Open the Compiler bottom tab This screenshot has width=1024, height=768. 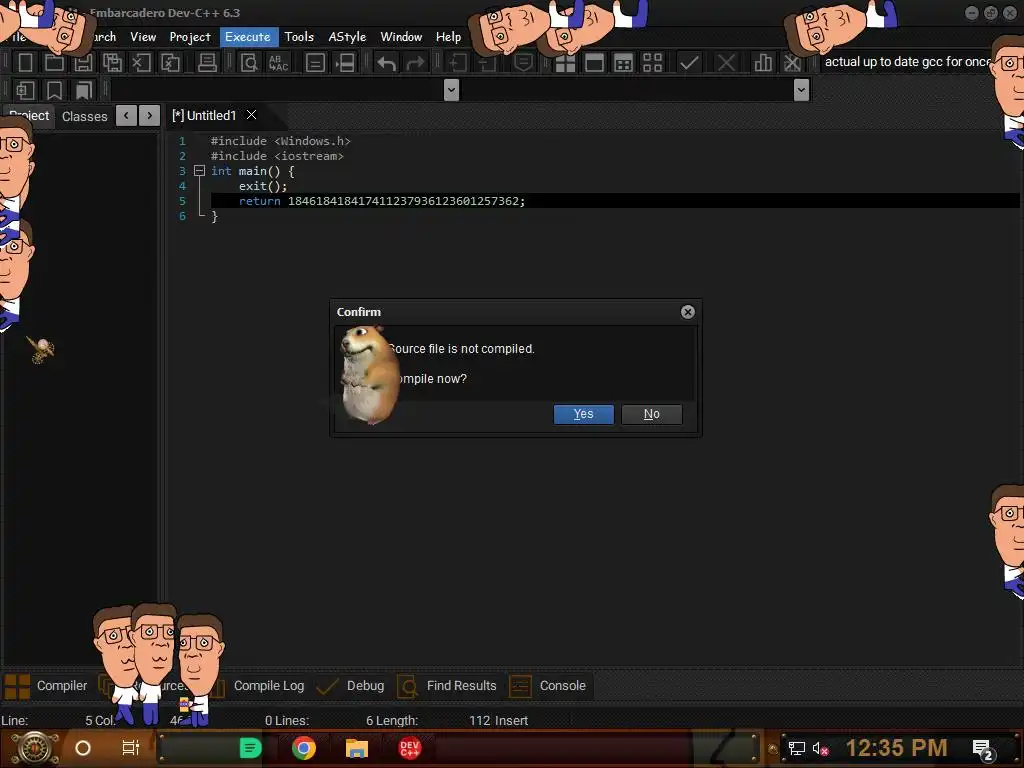pyautogui.click(x=46, y=686)
